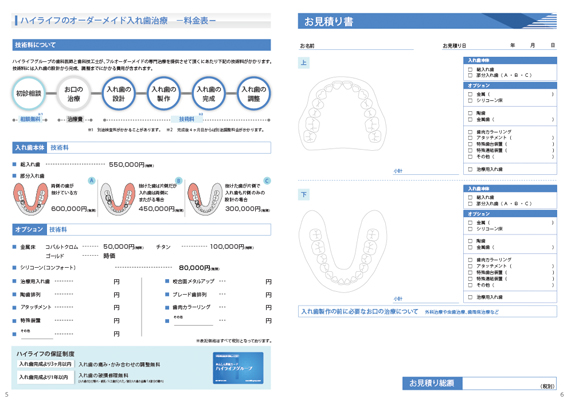Check 部分入れ歯 (A・B・C) in 上 section

[x=470, y=75]
